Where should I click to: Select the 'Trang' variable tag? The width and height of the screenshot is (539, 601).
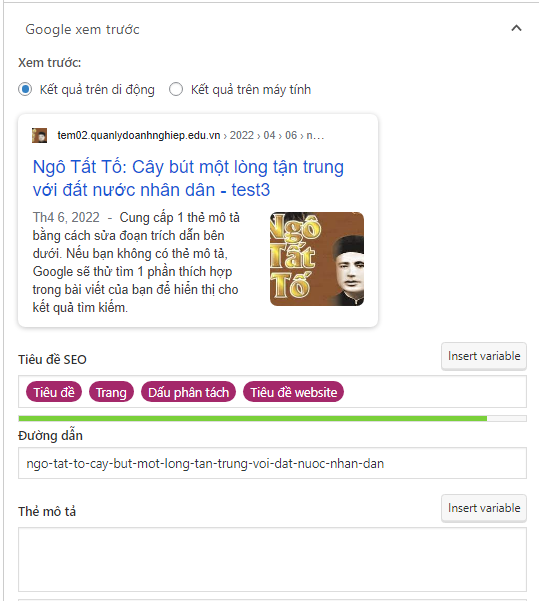(x=111, y=392)
